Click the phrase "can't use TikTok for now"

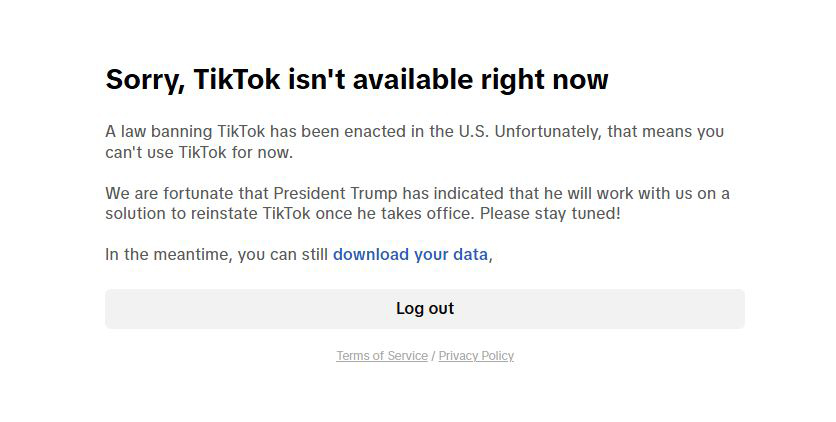(198, 154)
